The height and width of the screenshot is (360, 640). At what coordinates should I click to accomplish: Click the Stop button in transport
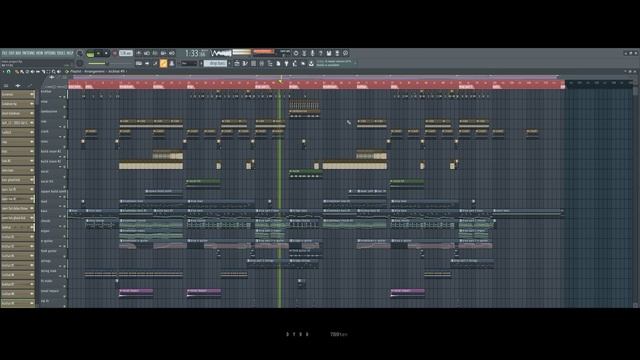tap(106, 53)
